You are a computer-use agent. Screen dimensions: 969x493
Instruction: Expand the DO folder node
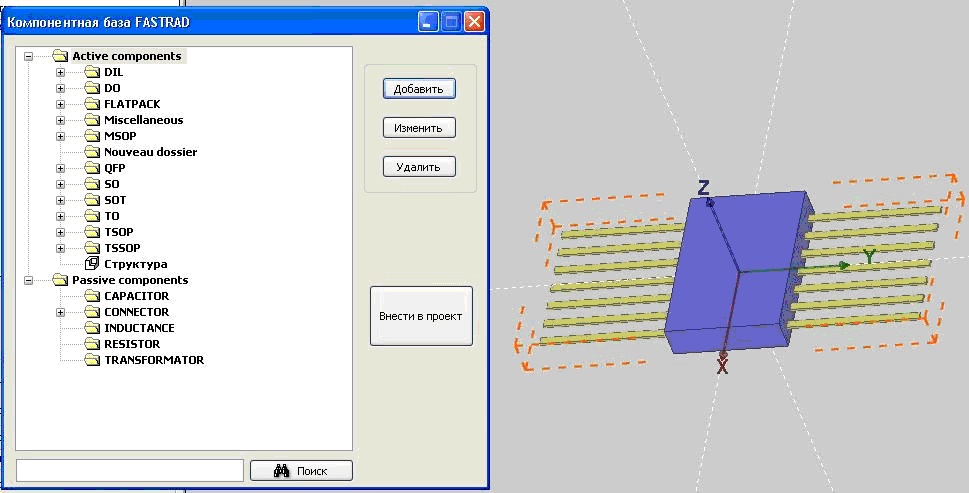pos(61,88)
